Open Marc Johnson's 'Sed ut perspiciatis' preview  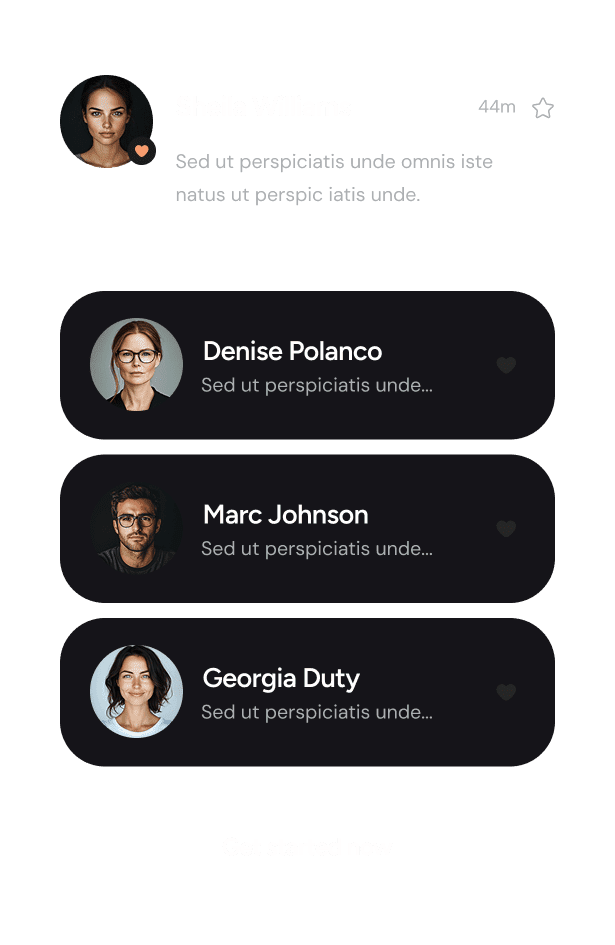(x=317, y=548)
